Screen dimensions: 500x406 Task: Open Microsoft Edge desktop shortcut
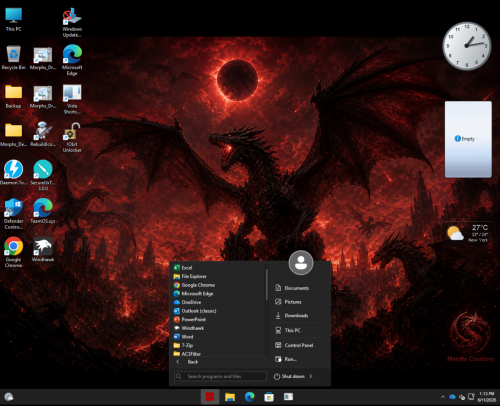tap(72, 60)
